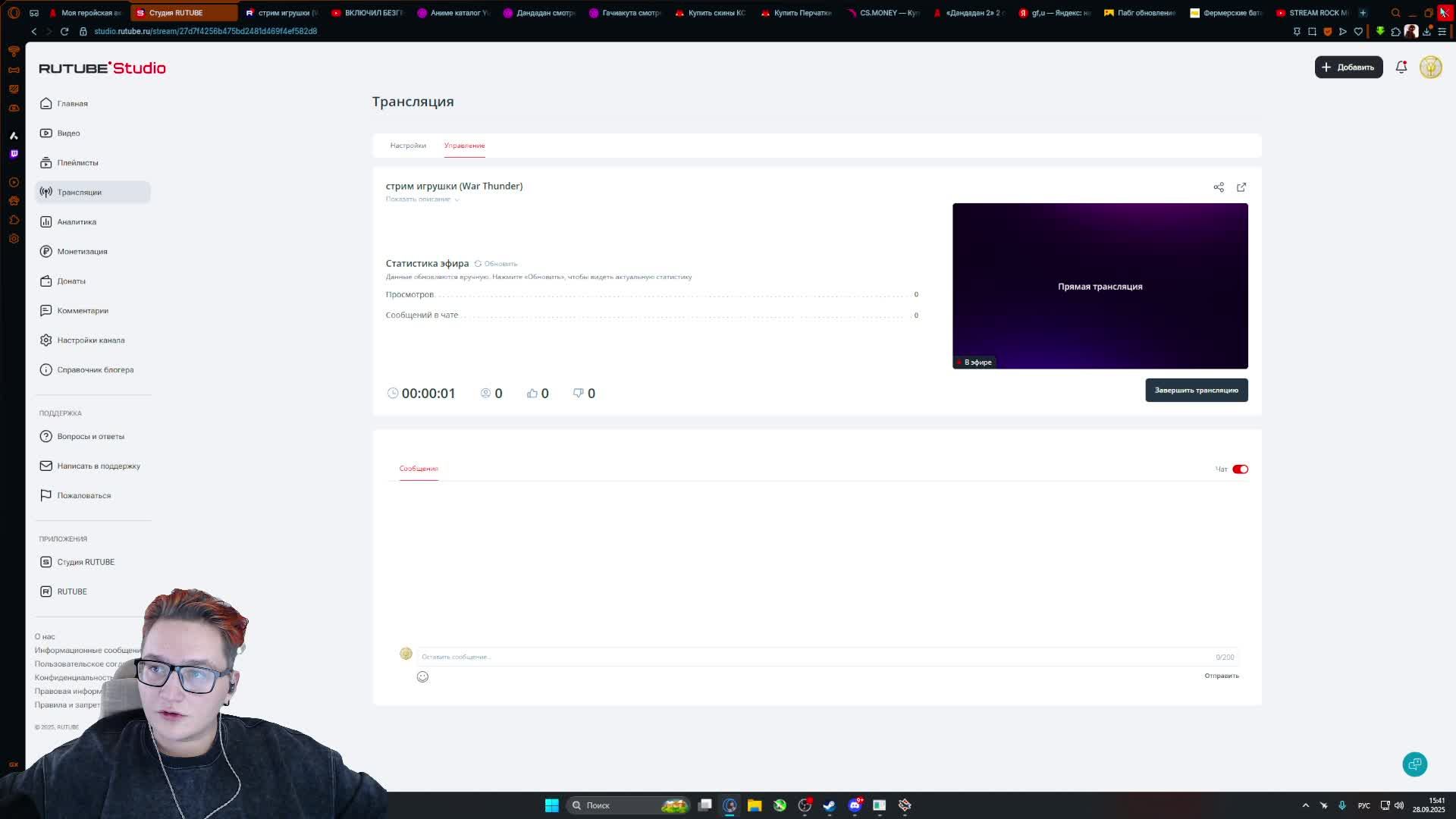
Task: Open the Monetization sidebar section
Action: point(82,252)
